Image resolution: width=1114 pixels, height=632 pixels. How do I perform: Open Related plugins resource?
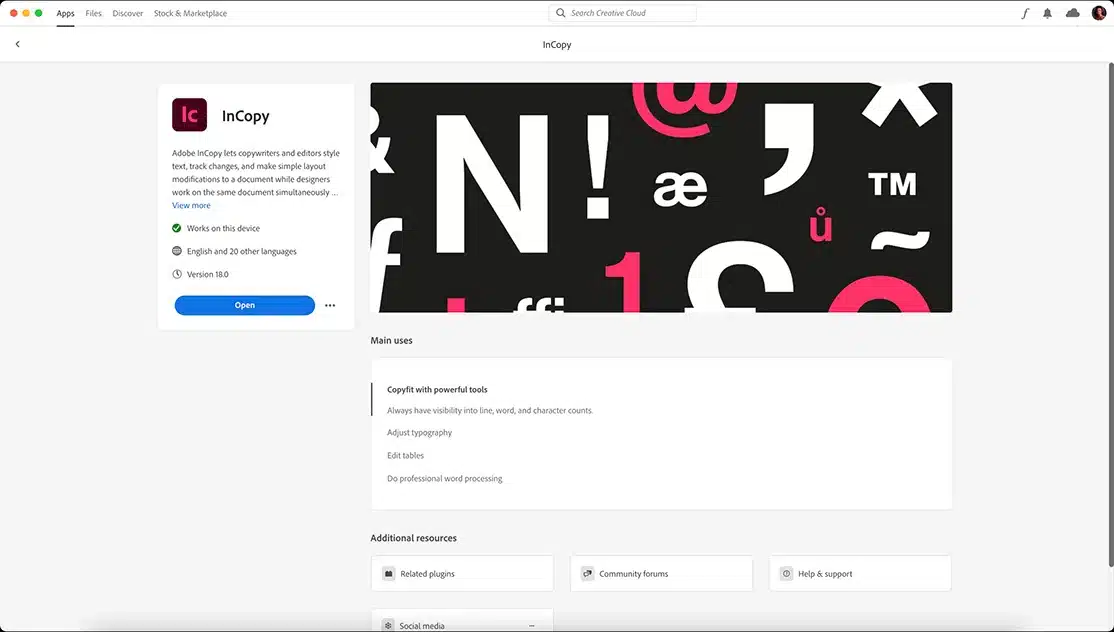tap(462, 574)
